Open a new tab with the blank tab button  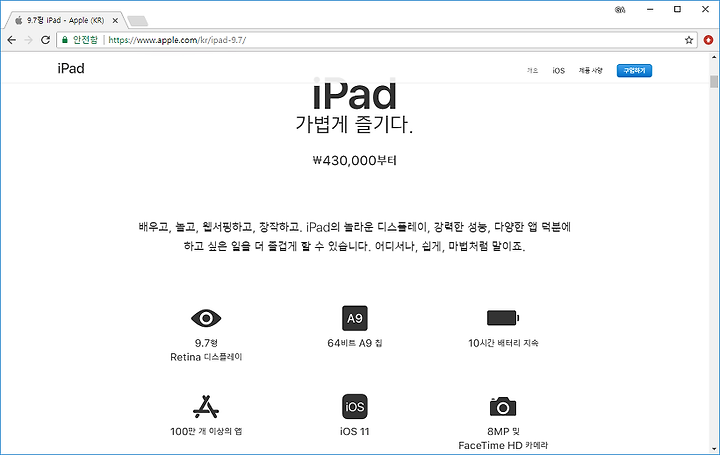coord(137,21)
